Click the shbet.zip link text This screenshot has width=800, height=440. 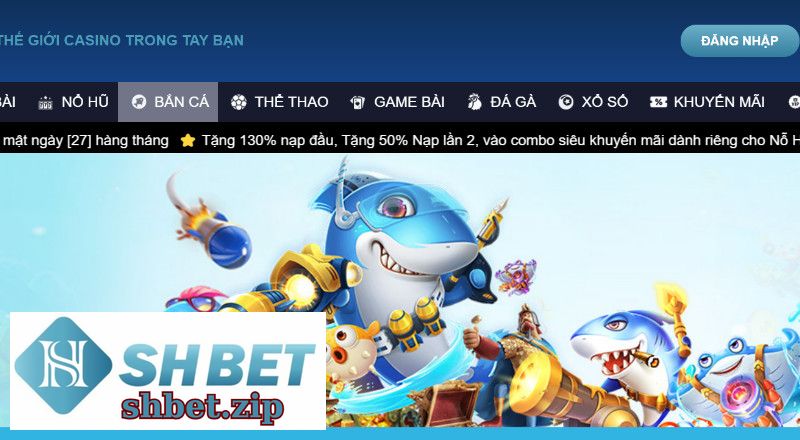click(x=202, y=408)
